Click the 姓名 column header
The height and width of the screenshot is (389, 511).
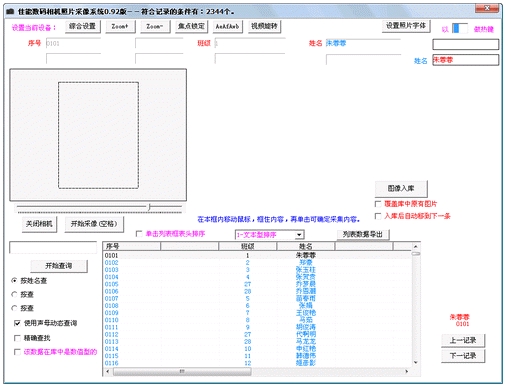(305, 246)
